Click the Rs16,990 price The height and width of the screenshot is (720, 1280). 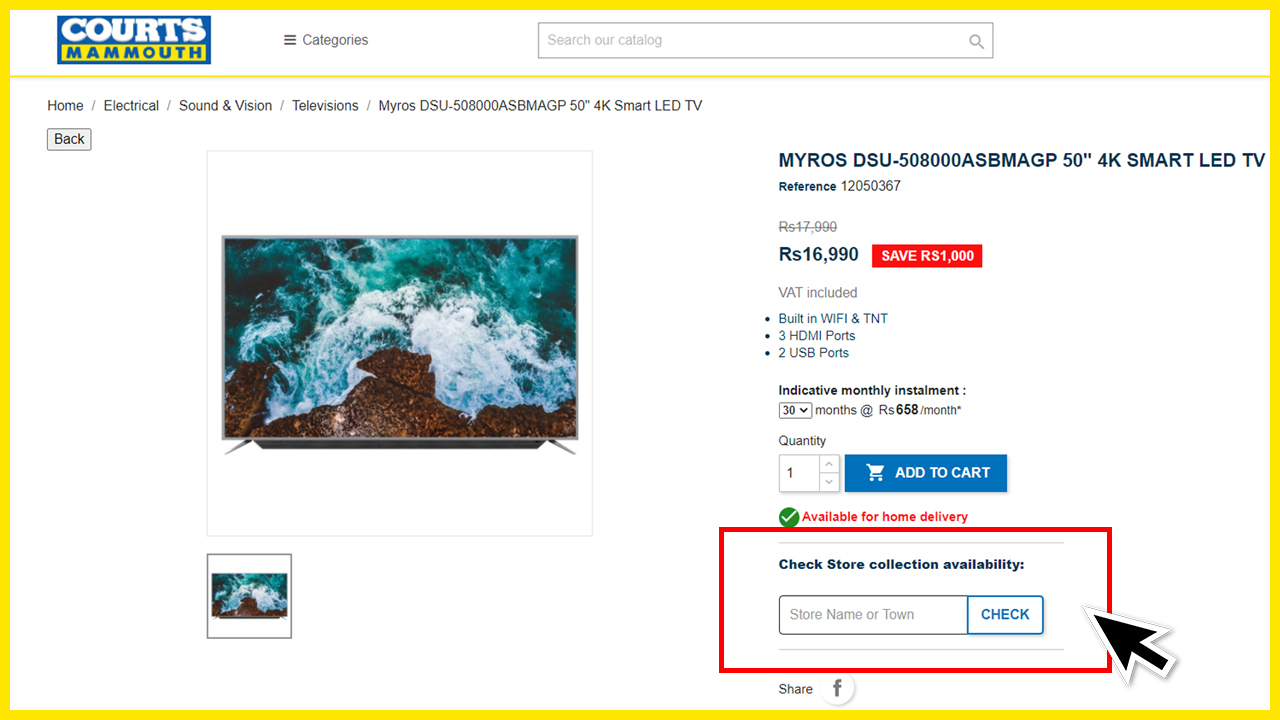click(818, 254)
